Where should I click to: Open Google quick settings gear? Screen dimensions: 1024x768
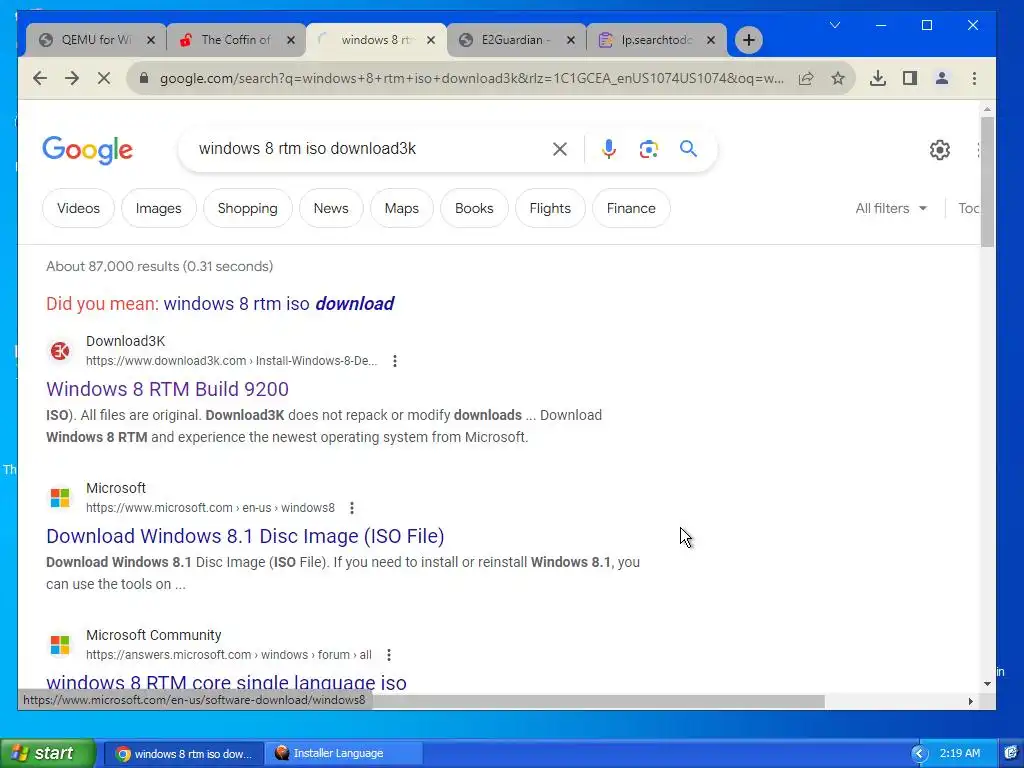940,150
